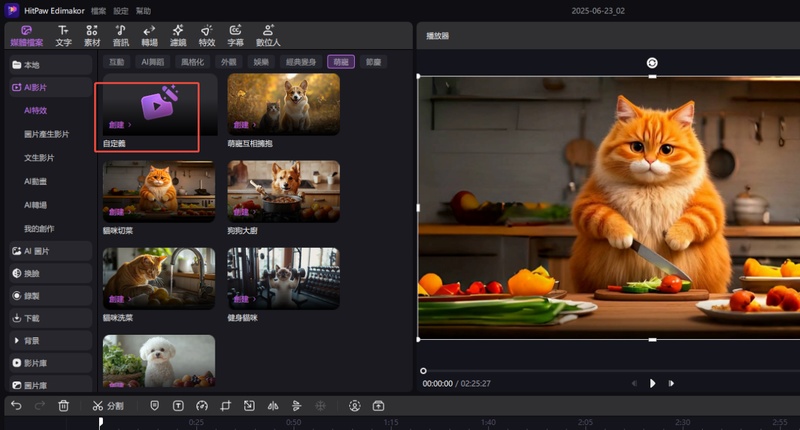
Task: Open the 字幕 (Subtitles) panel
Action: pos(235,36)
